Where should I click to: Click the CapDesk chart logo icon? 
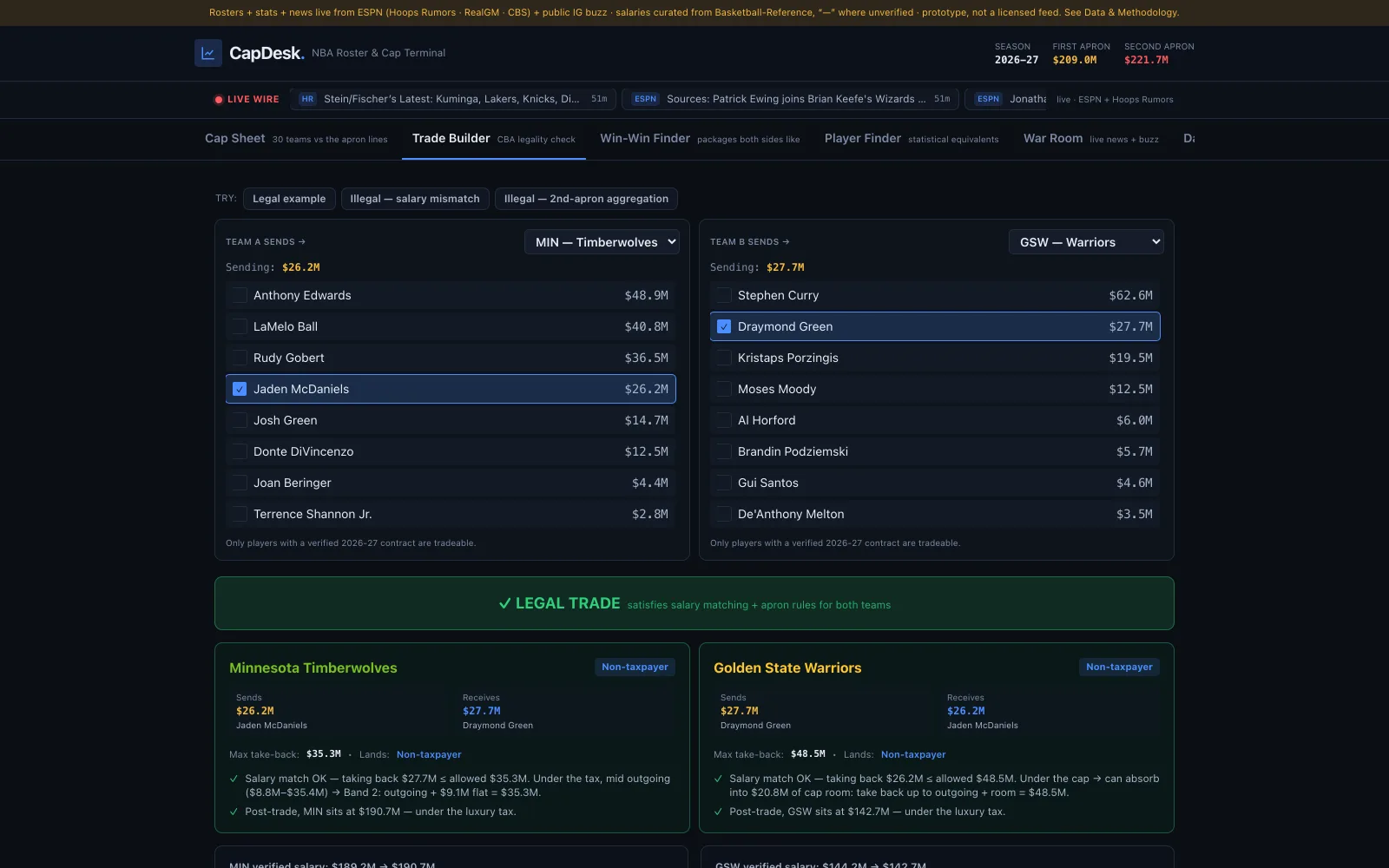[x=208, y=53]
